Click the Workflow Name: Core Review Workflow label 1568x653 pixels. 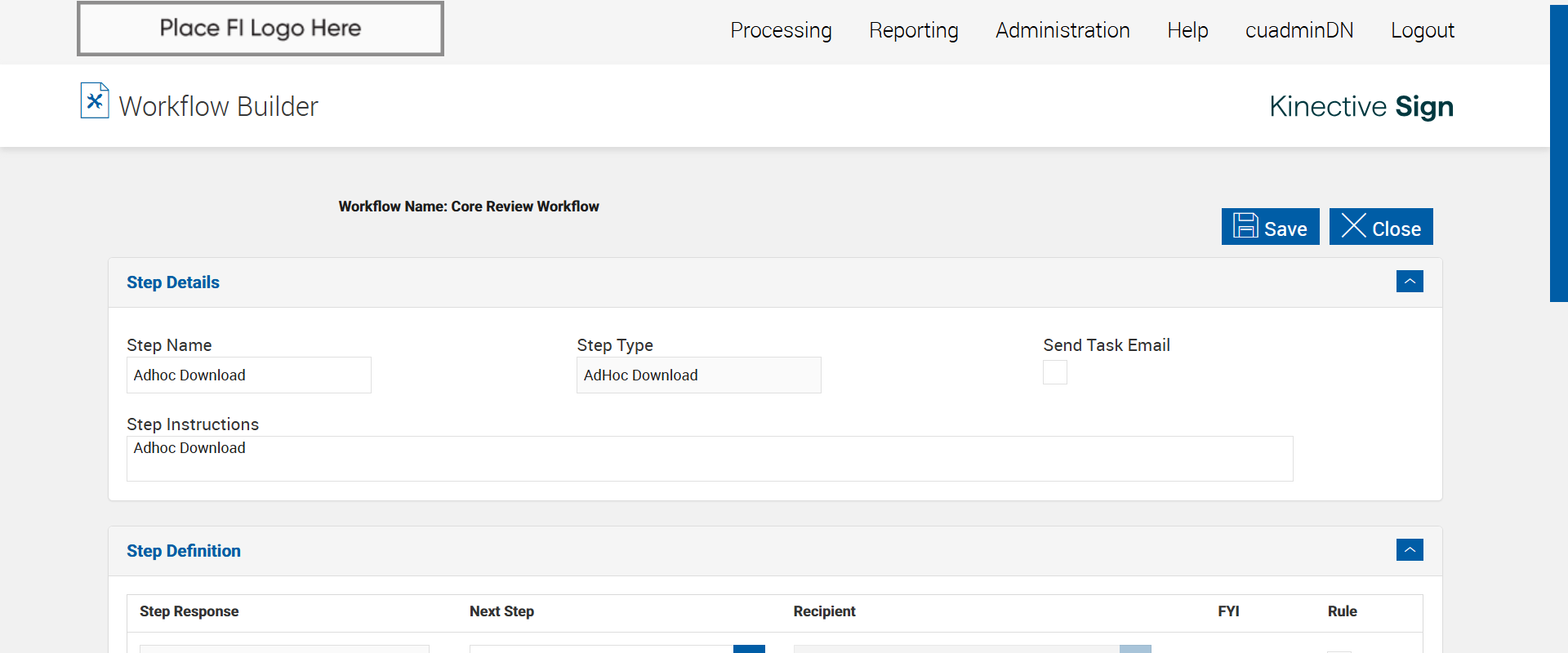point(469,207)
